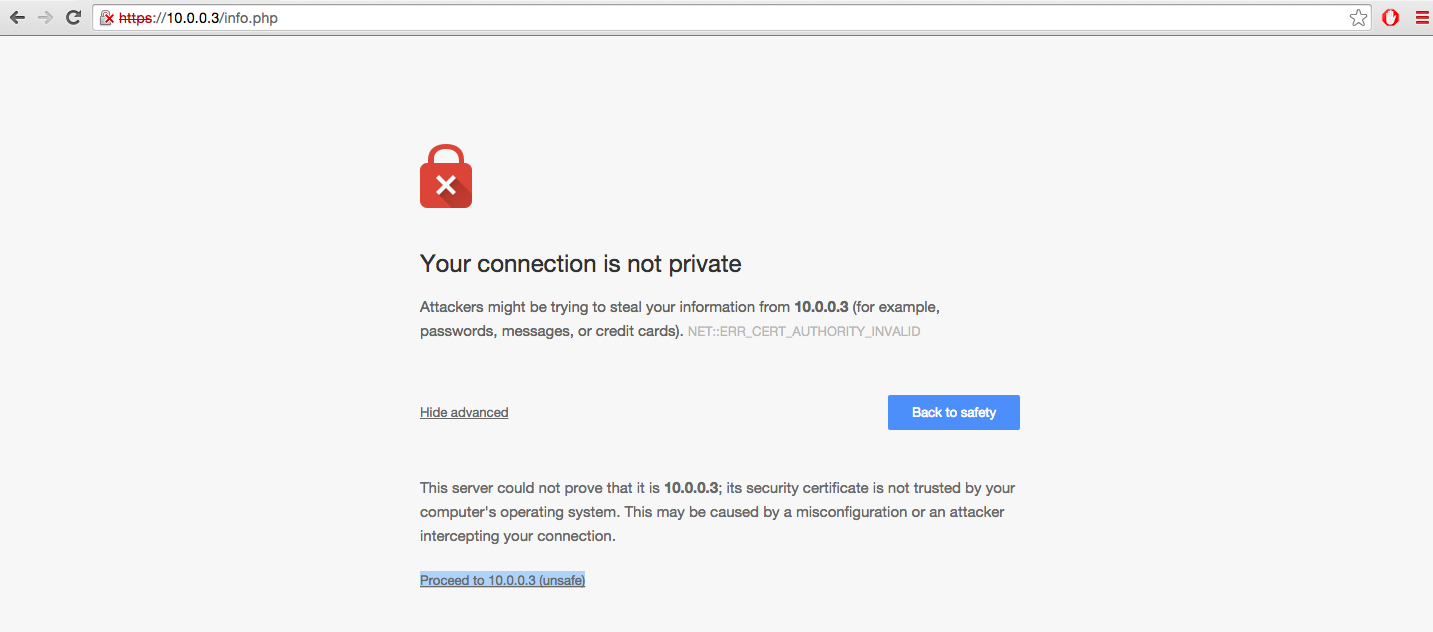
Task: Collapse details via Hide advanced
Action: 464,412
